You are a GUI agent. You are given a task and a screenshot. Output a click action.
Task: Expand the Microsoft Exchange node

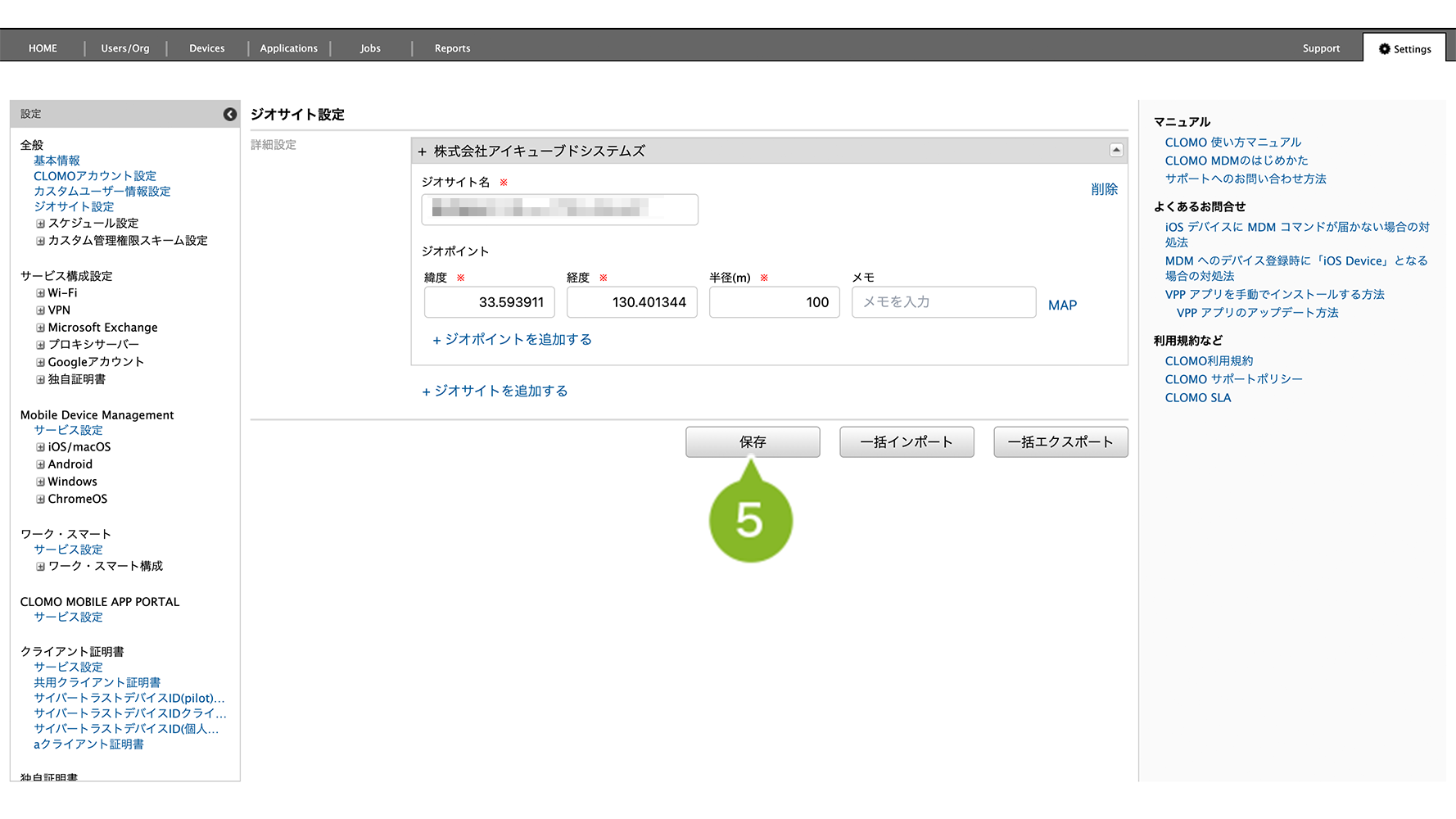pyautogui.click(x=40, y=328)
